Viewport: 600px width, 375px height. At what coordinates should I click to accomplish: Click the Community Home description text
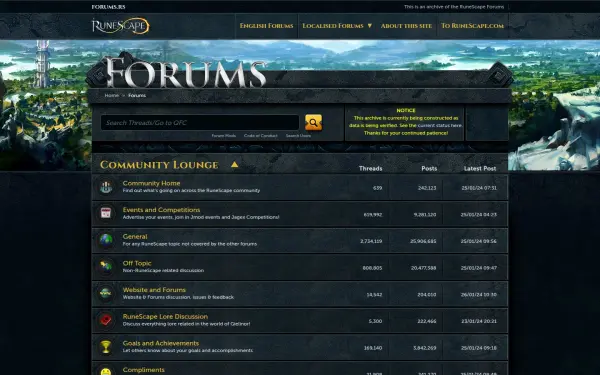point(191,190)
